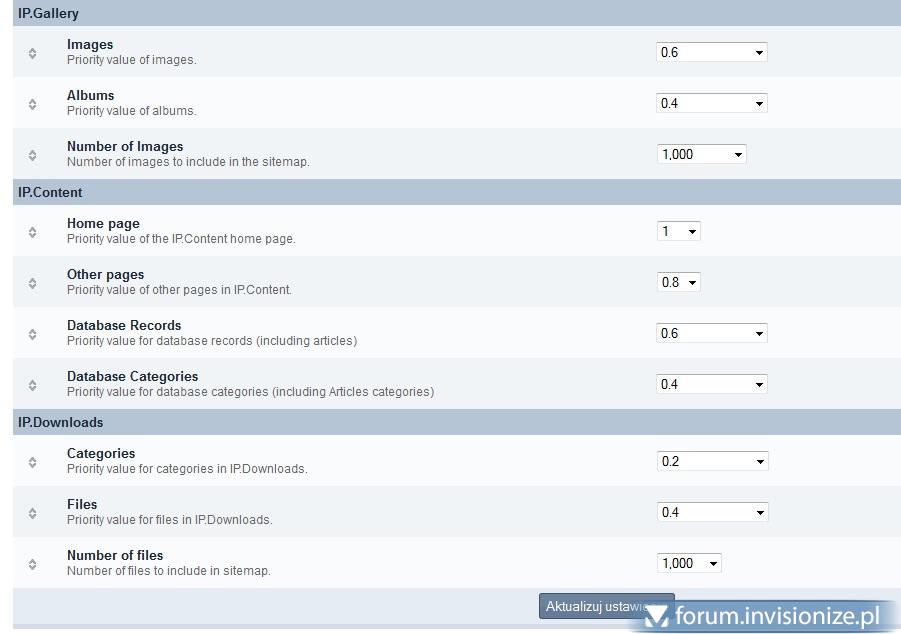Click the reorder handle beside Number of Images

pos(32,155)
